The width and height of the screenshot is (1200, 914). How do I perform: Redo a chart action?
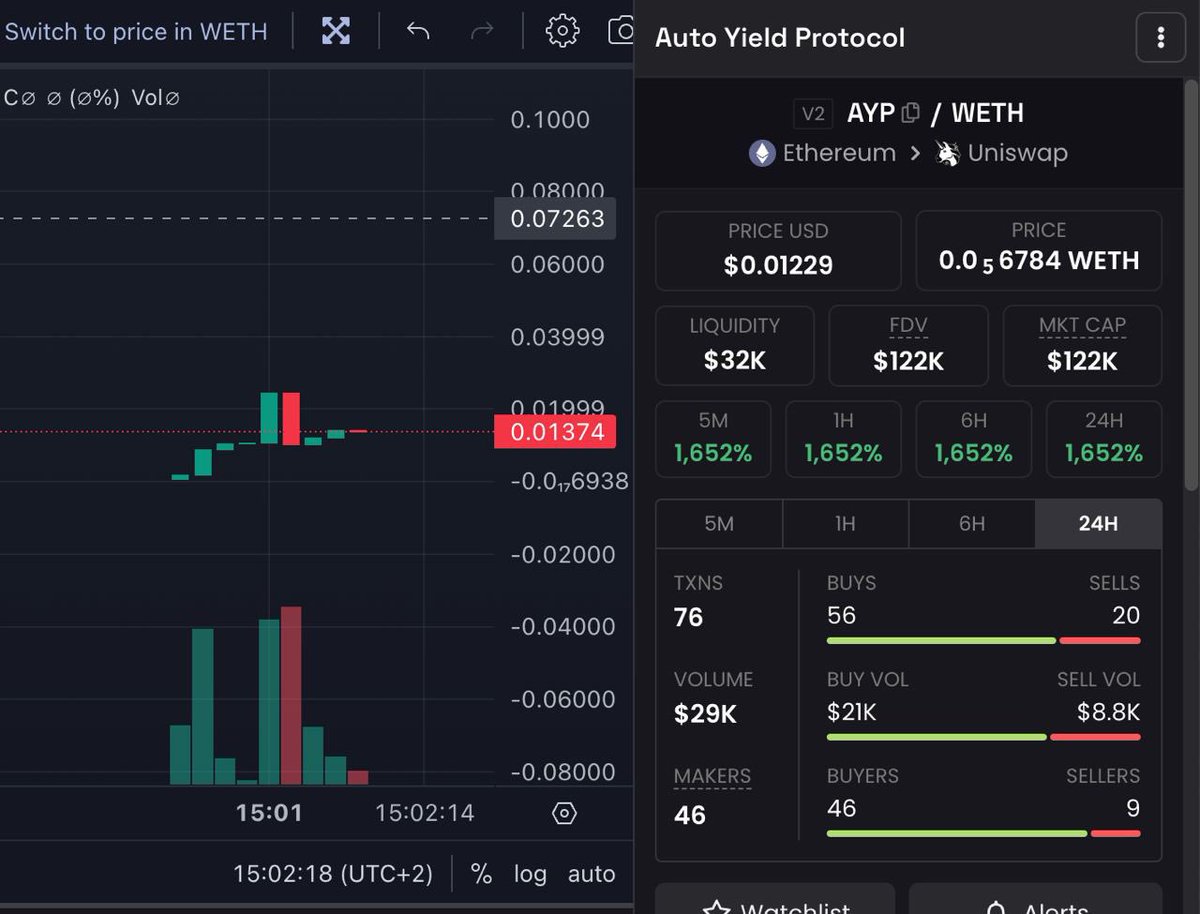pyautogui.click(x=481, y=30)
